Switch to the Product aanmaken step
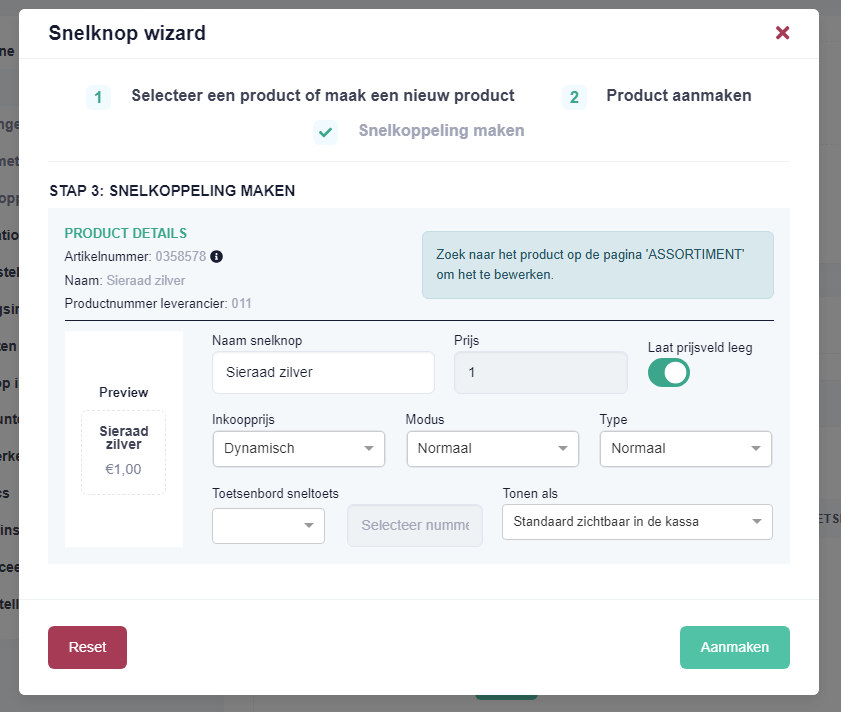Screen dimensions: 841x712 click(x=678, y=96)
